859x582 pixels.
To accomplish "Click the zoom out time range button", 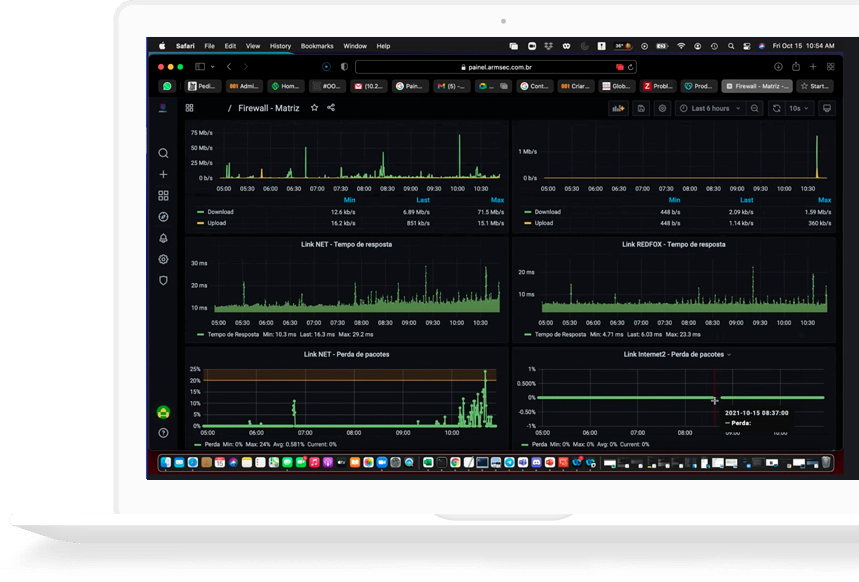I will coord(755,108).
